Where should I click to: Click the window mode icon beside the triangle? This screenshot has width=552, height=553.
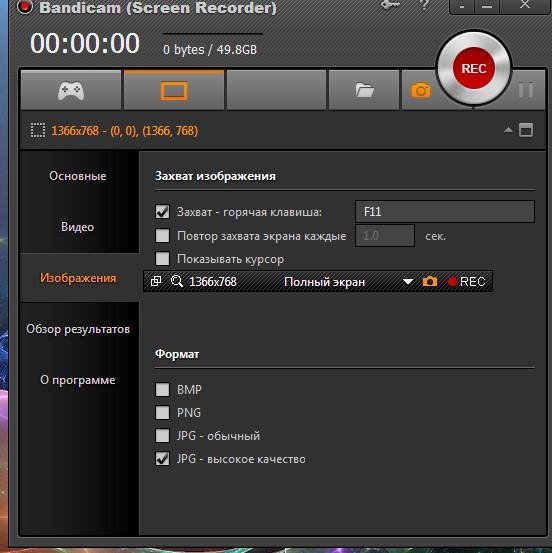click(526, 130)
